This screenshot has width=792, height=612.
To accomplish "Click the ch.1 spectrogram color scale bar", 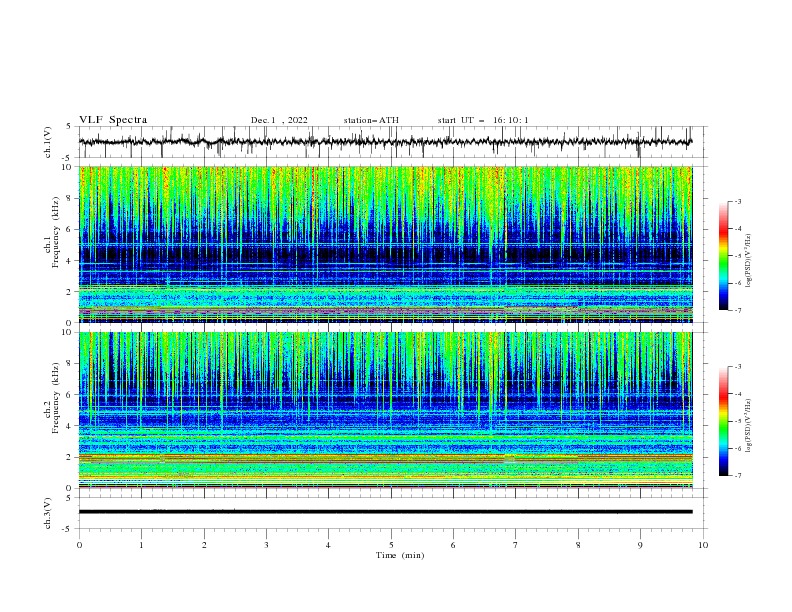I will [x=724, y=255].
